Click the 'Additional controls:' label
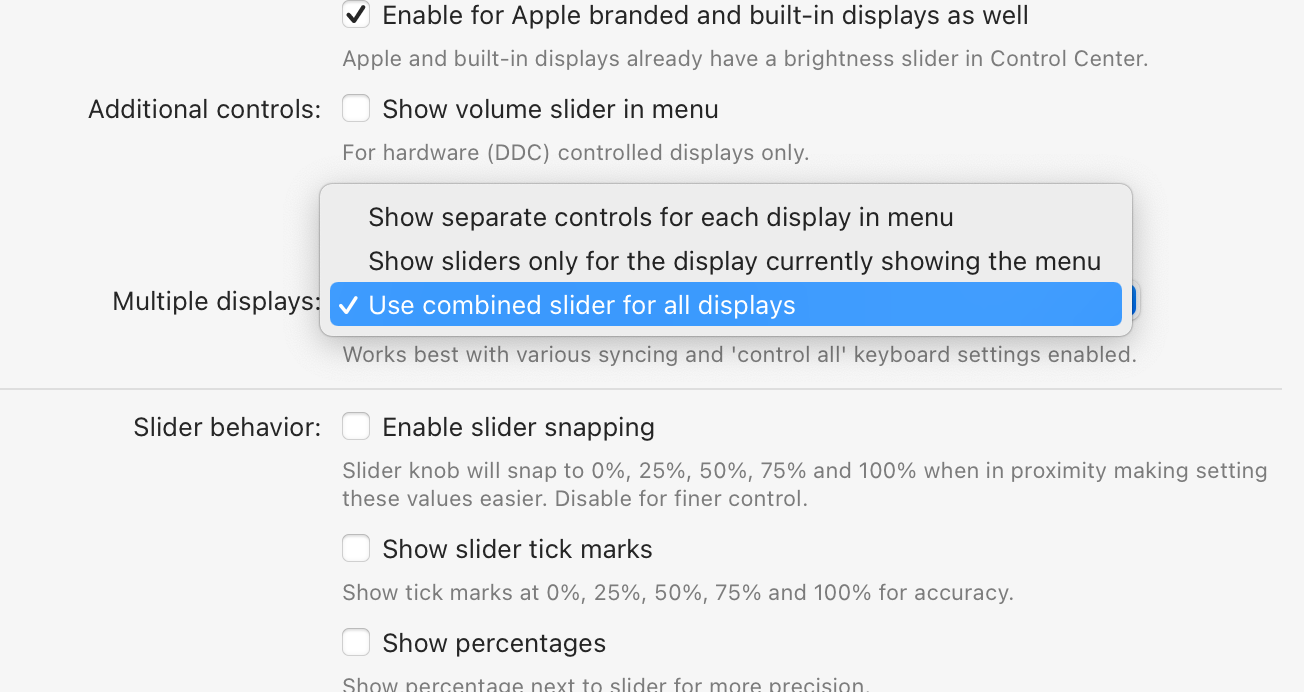This screenshot has width=1304, height=692. click(x=203, y=108)
